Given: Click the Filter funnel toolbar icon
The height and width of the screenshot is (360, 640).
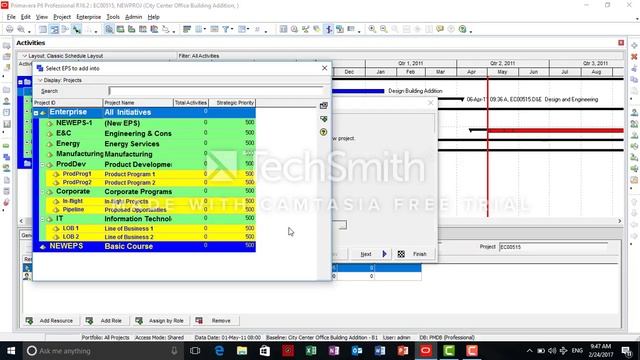Looking at the screenshot, I should click(225, 29).
